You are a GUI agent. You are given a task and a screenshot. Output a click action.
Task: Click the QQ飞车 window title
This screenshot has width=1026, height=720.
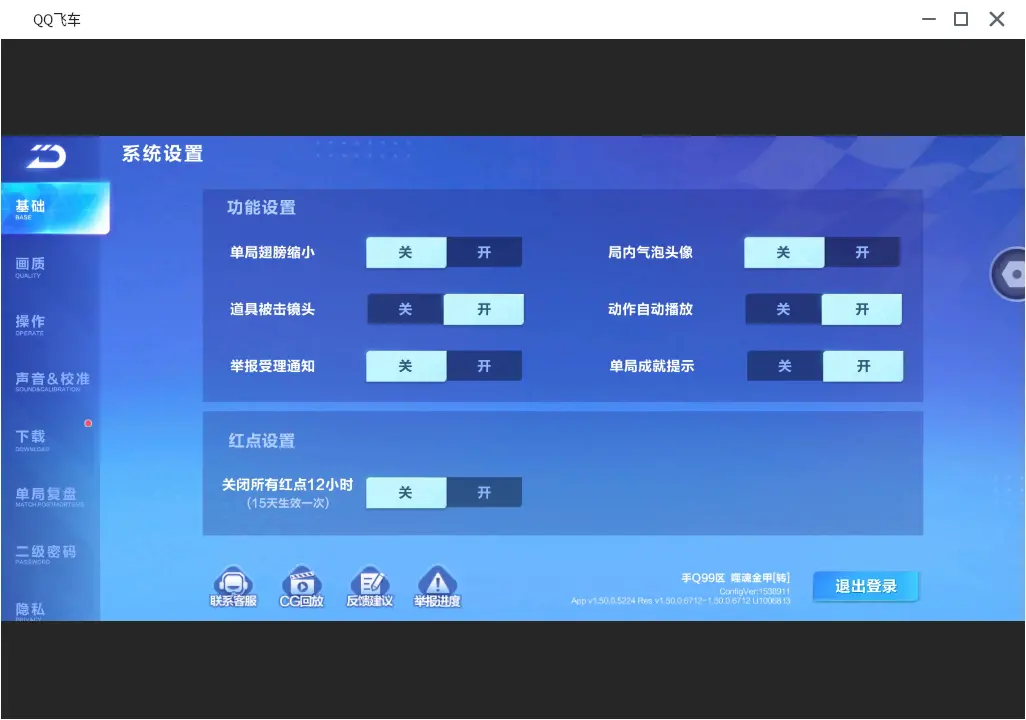pos(57,20)
